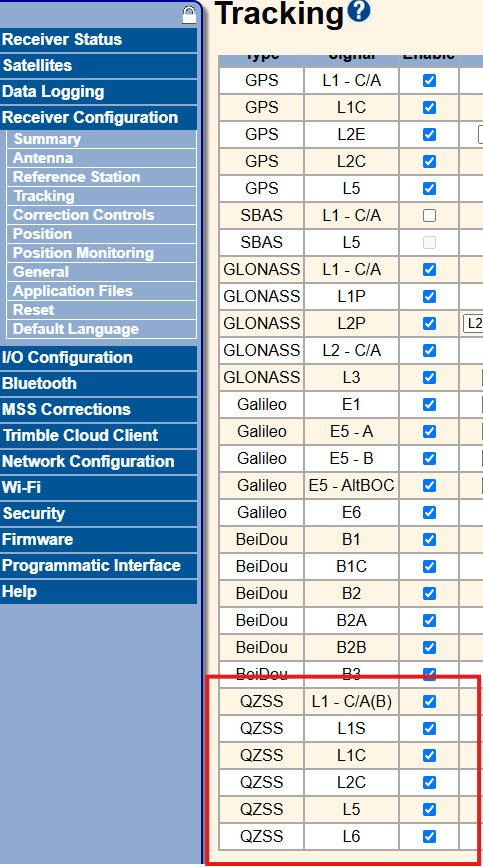Toggle the GLONASS L2P checkbox
This screenshot has width=483, height=867.
click(x=429, y=323)
